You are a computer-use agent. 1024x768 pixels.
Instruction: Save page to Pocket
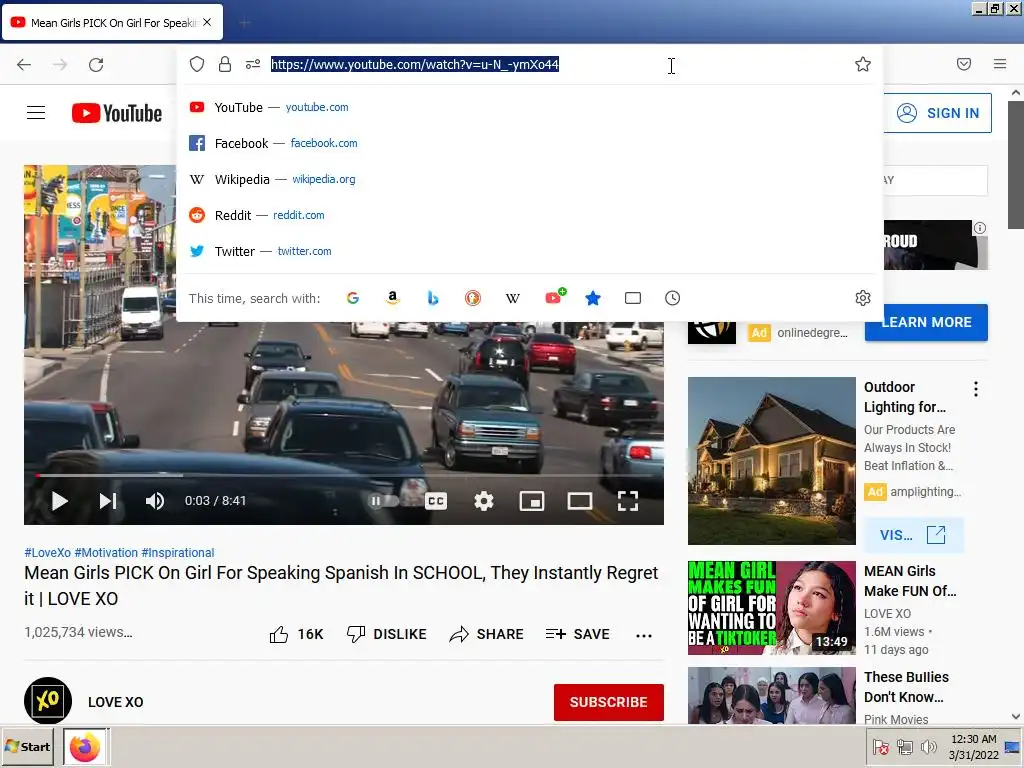coord(964,64)
